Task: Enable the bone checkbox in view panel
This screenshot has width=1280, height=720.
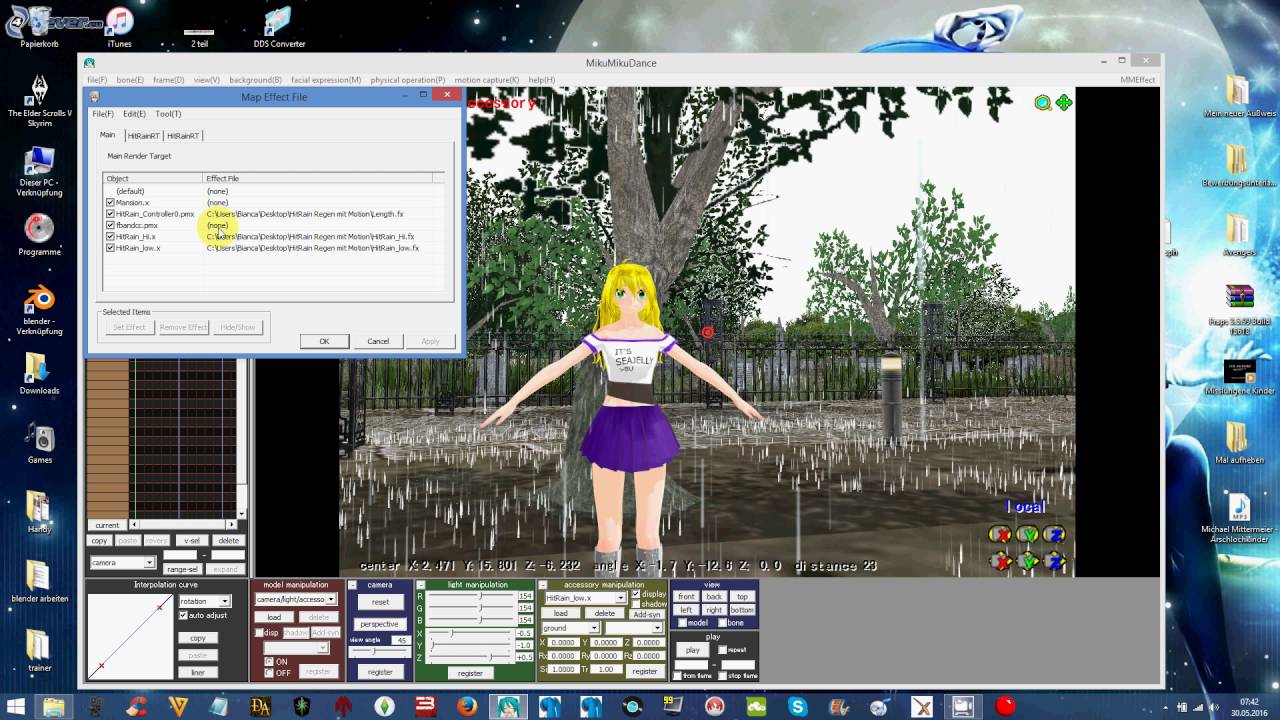Action: pyautogui.click(x=722, y=623)
